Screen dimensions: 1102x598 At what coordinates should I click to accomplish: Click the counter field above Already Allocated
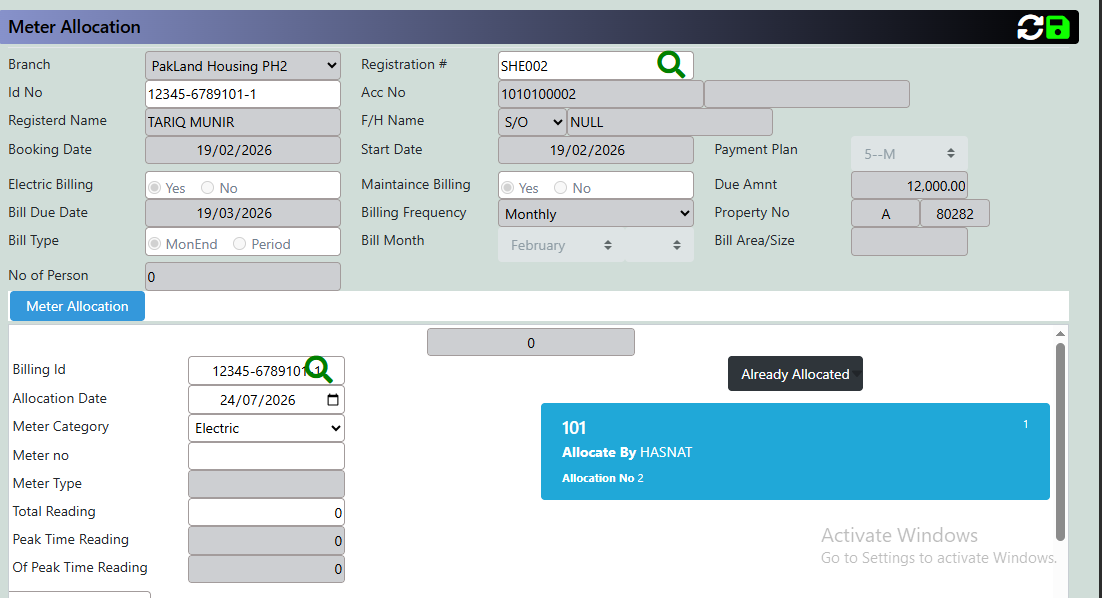point(531,342)
